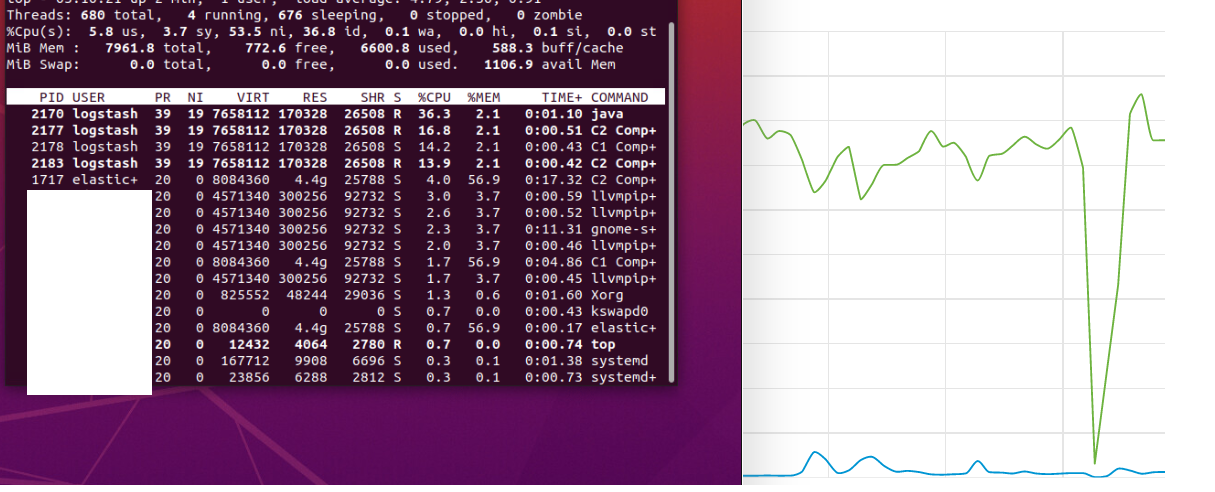
Task: Select PID 2177 in the process list
Action: [x=47, y=130]
